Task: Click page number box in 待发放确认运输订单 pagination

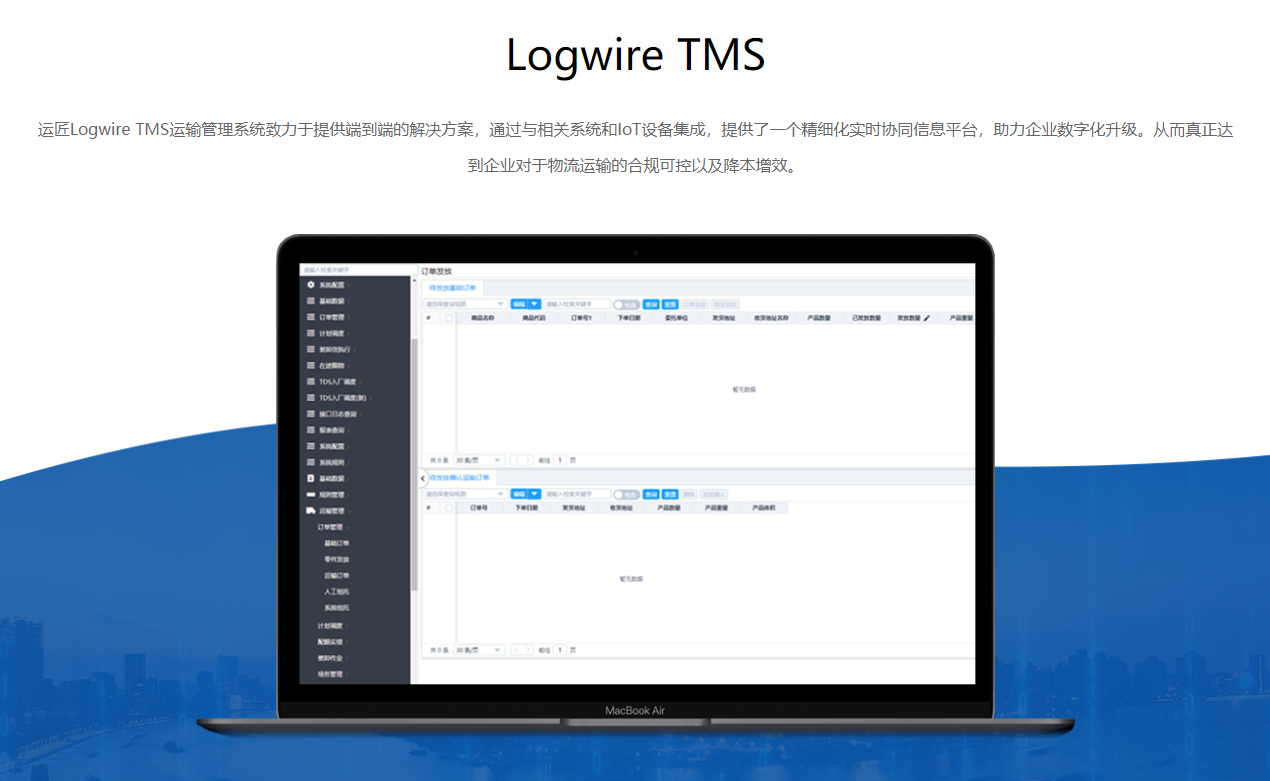Action: (x=561, y=650)
